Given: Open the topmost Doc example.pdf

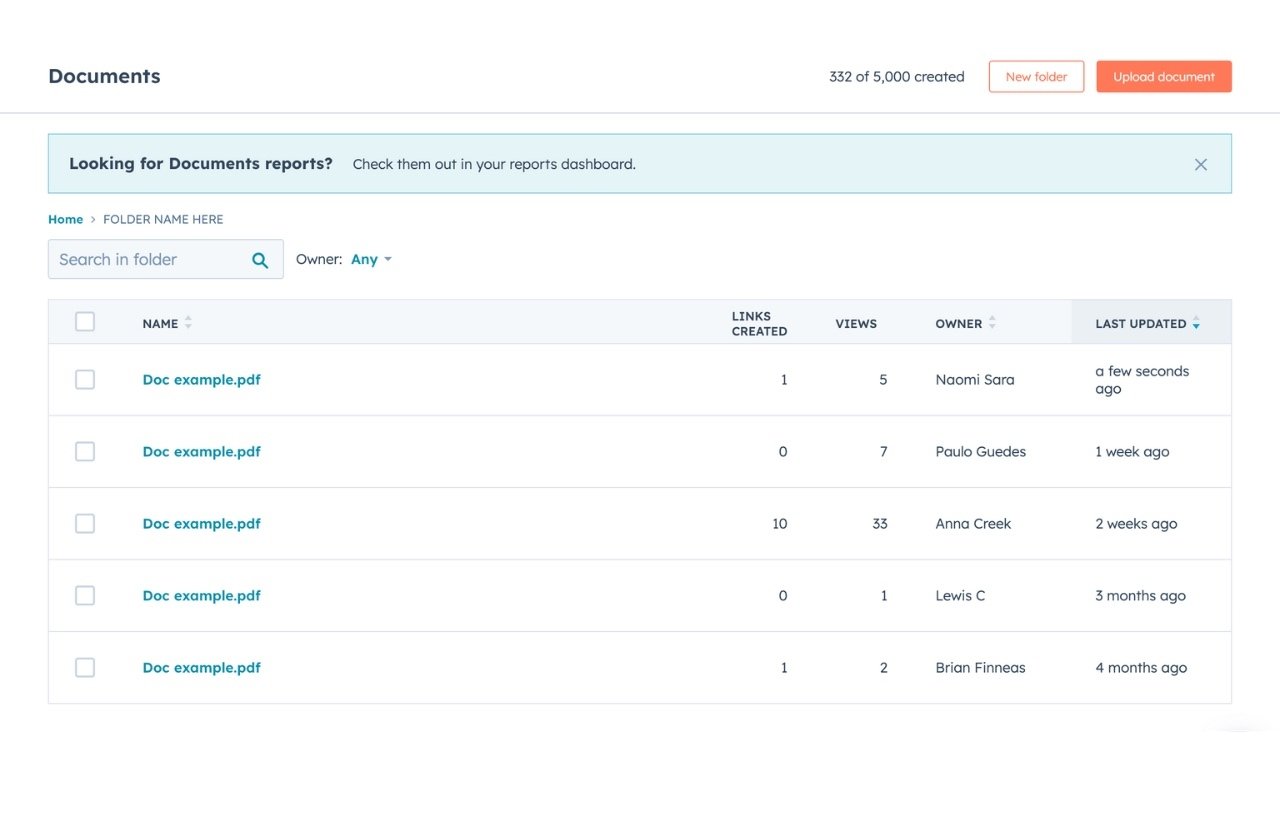Looking at the screenshot, I should (201, 379).
